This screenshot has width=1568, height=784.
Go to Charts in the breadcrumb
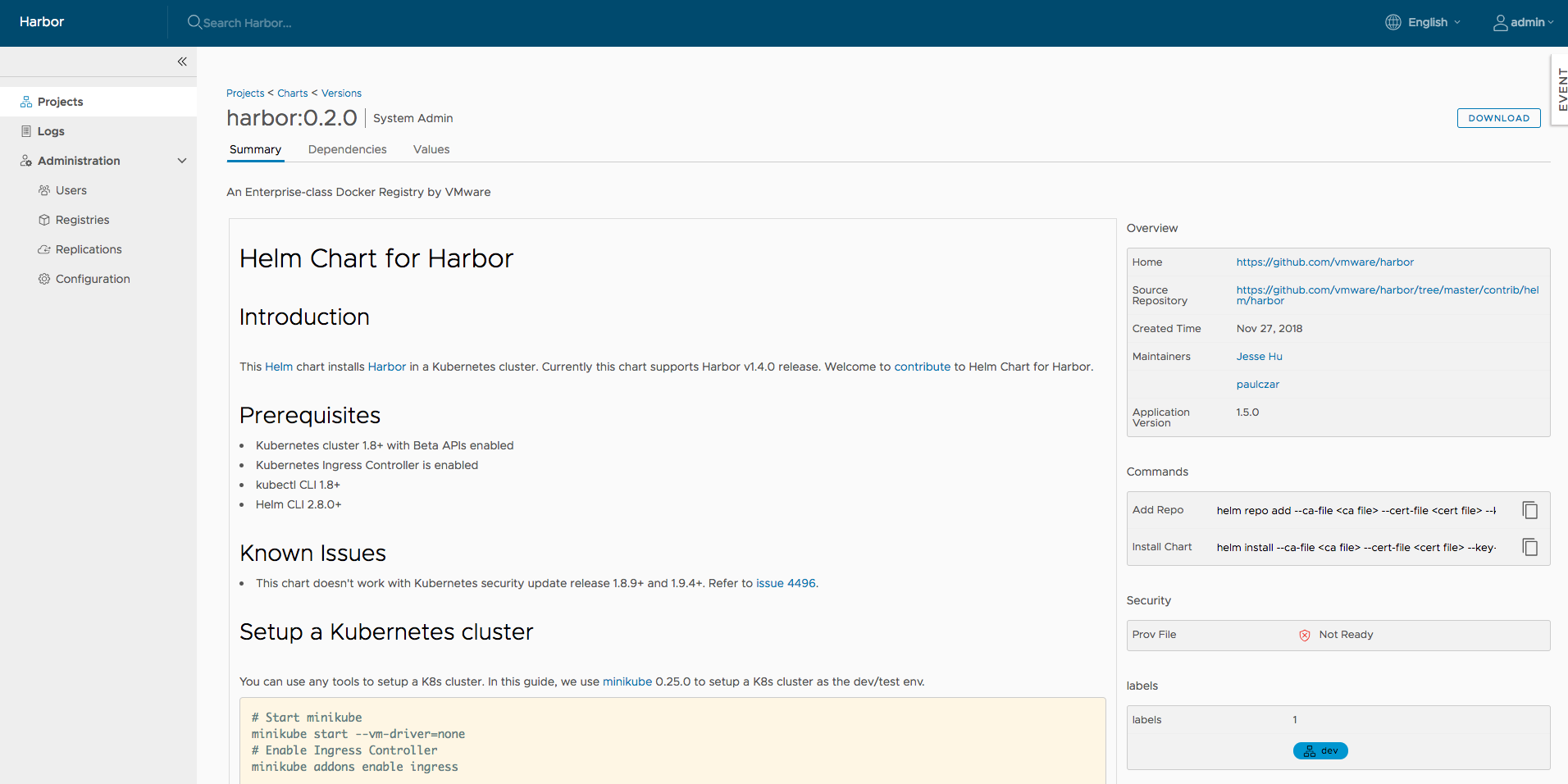click(x=293, y=93)
